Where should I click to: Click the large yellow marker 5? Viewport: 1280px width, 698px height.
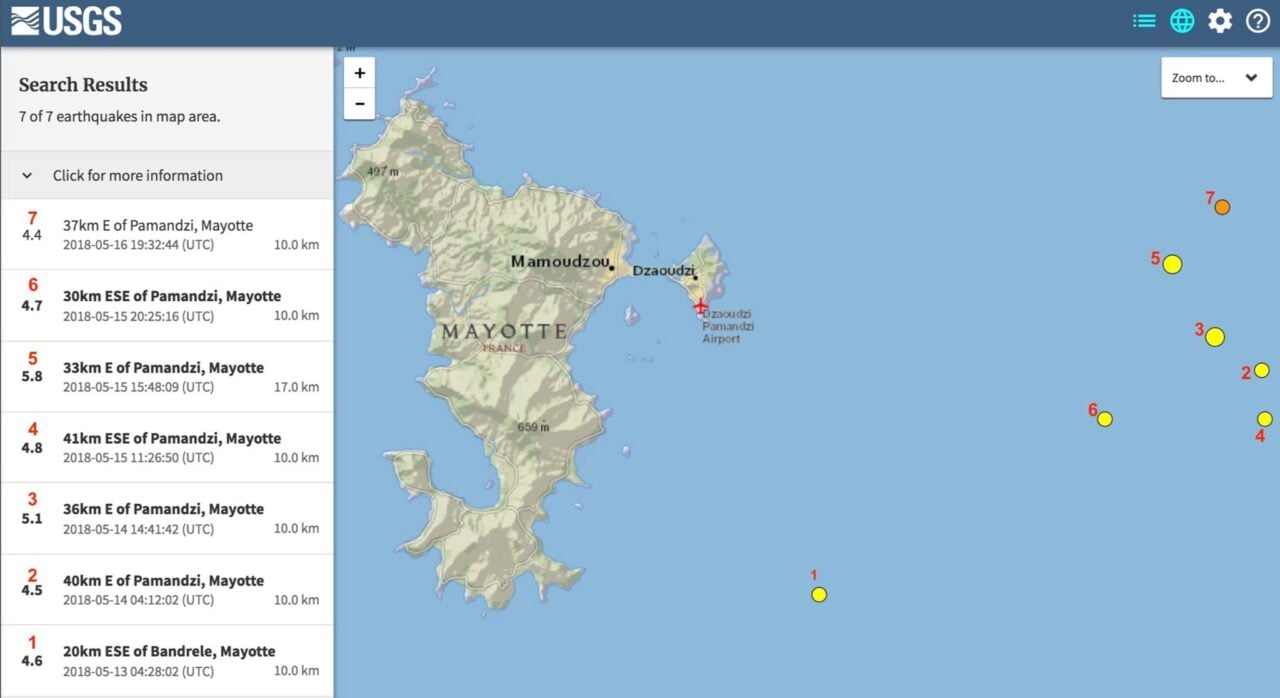pyautogui.click(x=1173, y=264)
